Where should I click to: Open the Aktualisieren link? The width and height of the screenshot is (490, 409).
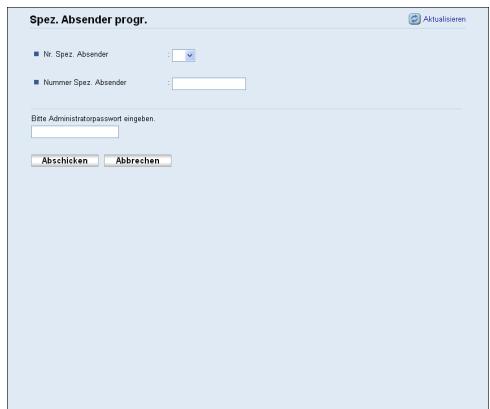point(444,19)
